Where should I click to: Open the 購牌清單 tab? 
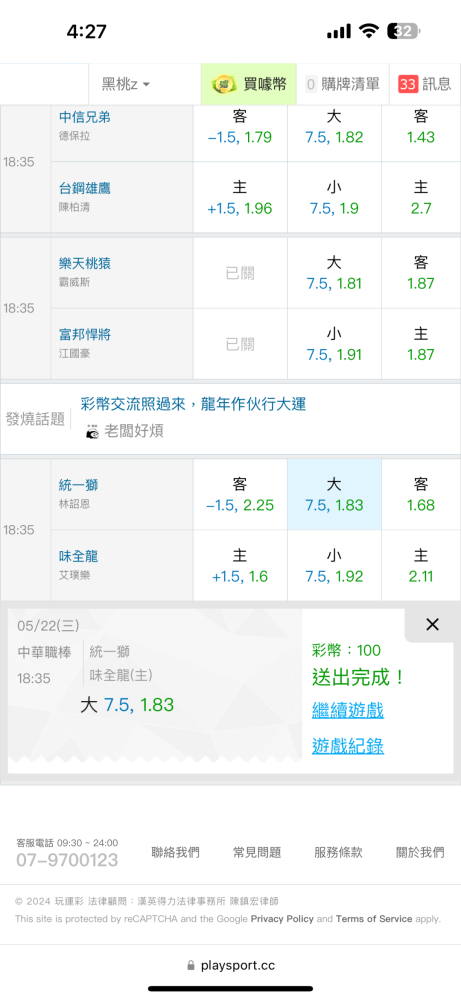coord(342,84)
